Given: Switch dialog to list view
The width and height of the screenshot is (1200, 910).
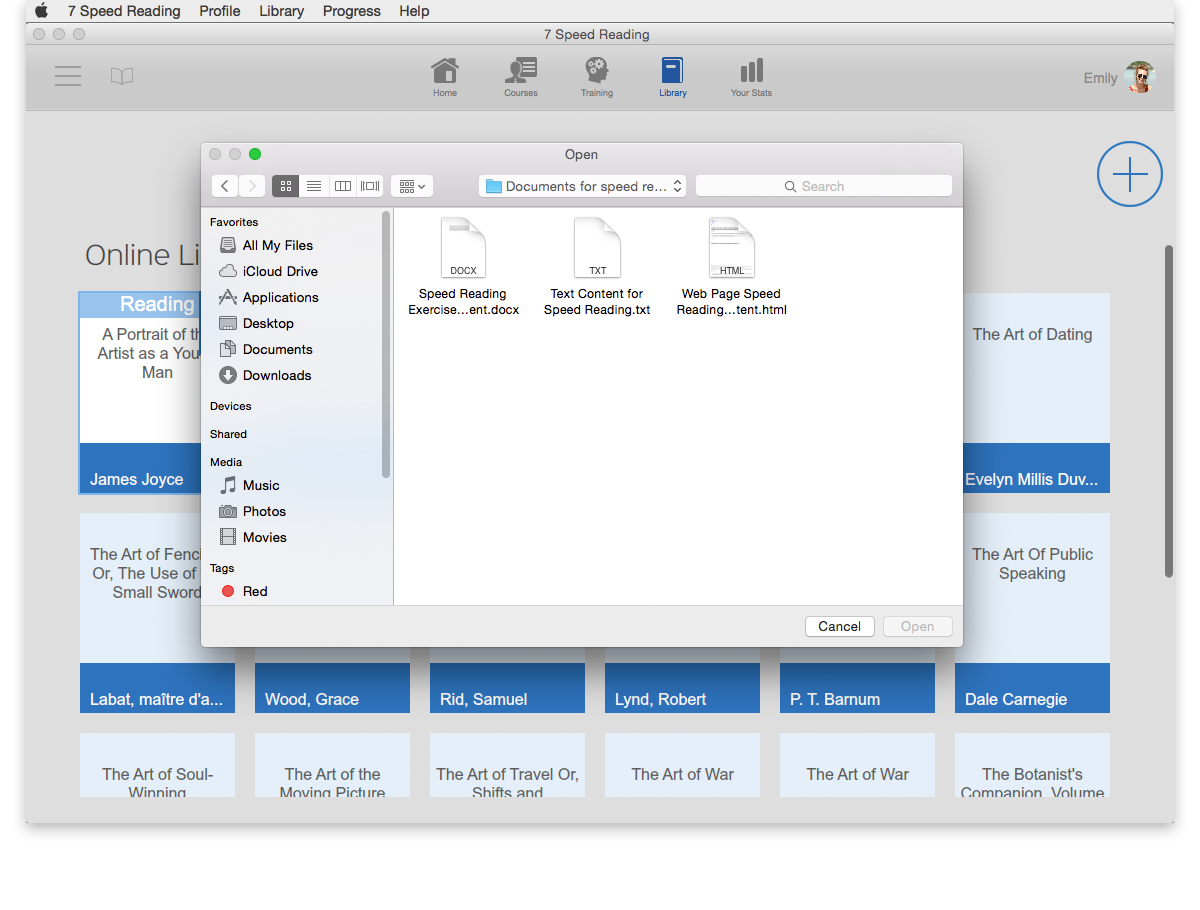Looking at the screenshot, I should pos(314,186).
